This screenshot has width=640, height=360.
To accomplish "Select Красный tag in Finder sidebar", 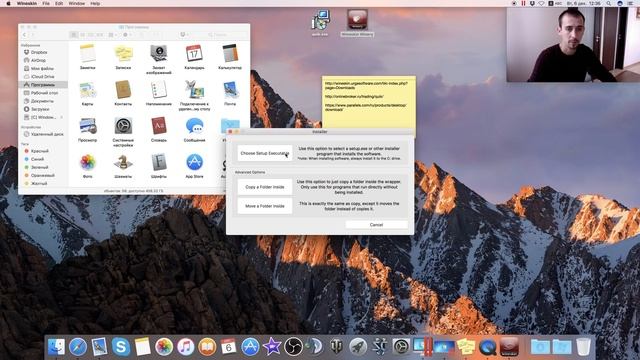I will pyautogui.click(x=39, y=151).
